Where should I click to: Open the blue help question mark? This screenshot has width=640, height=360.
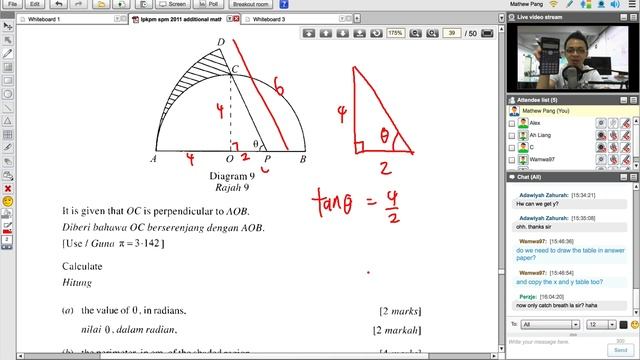(x=284, y=4)
